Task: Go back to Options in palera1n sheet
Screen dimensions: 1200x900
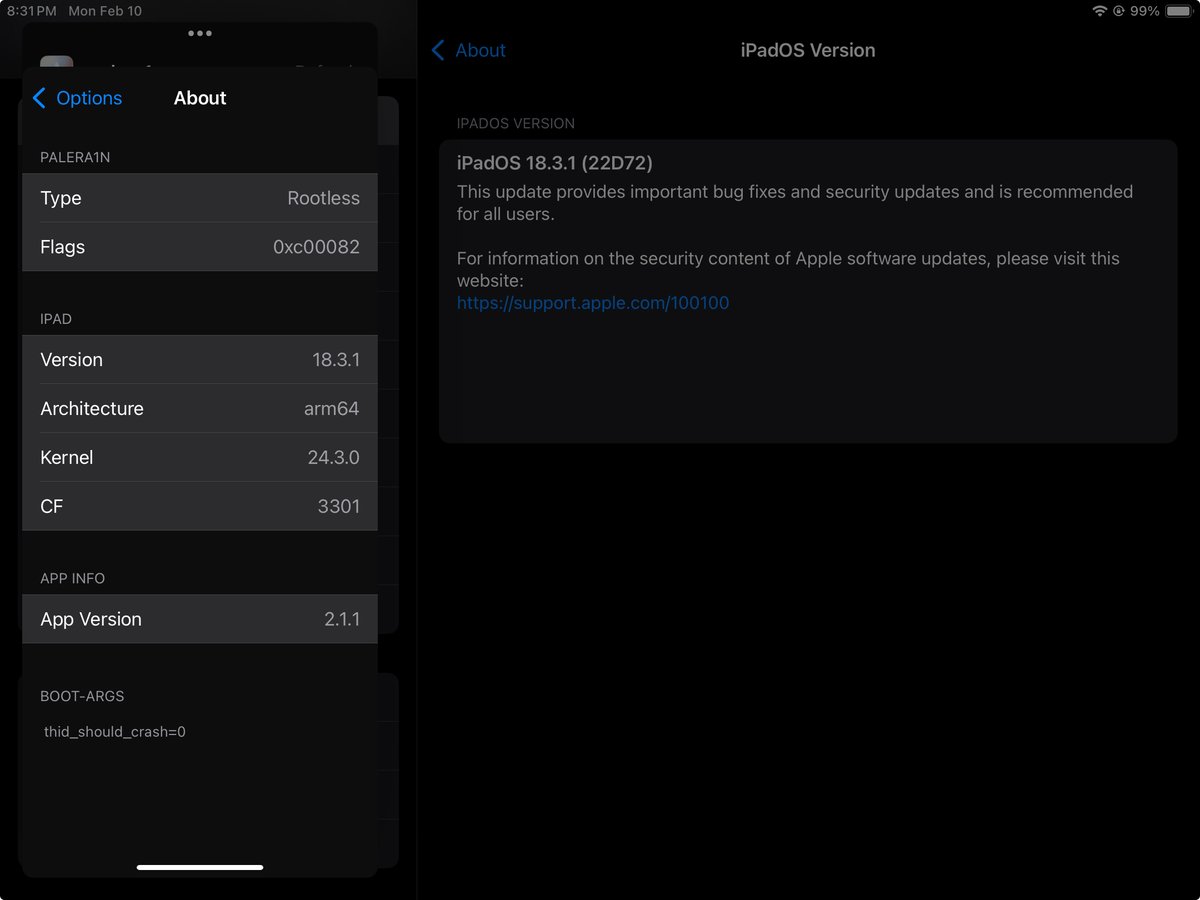Action: pyautogui.click(x=77, y=98)
